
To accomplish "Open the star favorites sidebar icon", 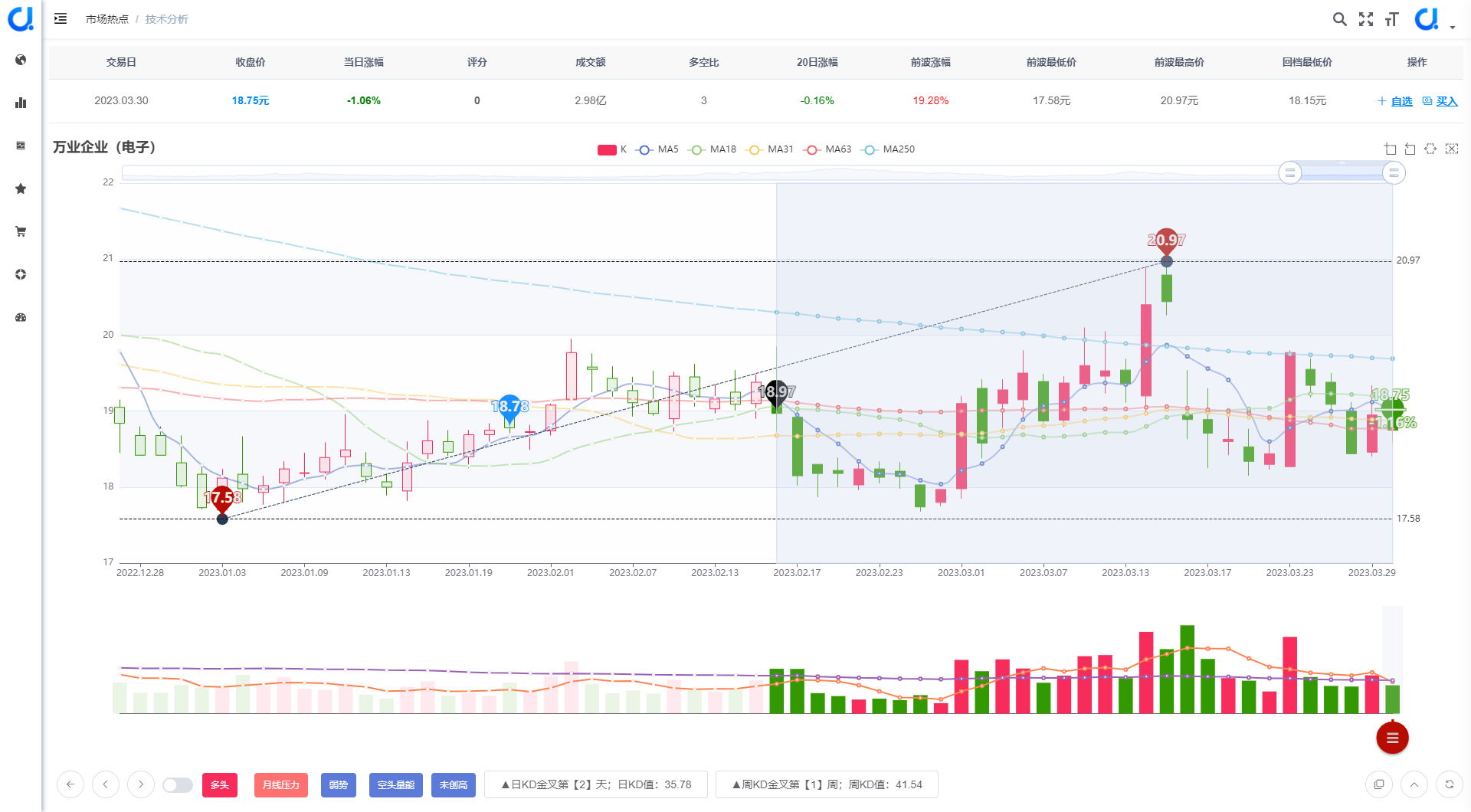I will 21,188.
